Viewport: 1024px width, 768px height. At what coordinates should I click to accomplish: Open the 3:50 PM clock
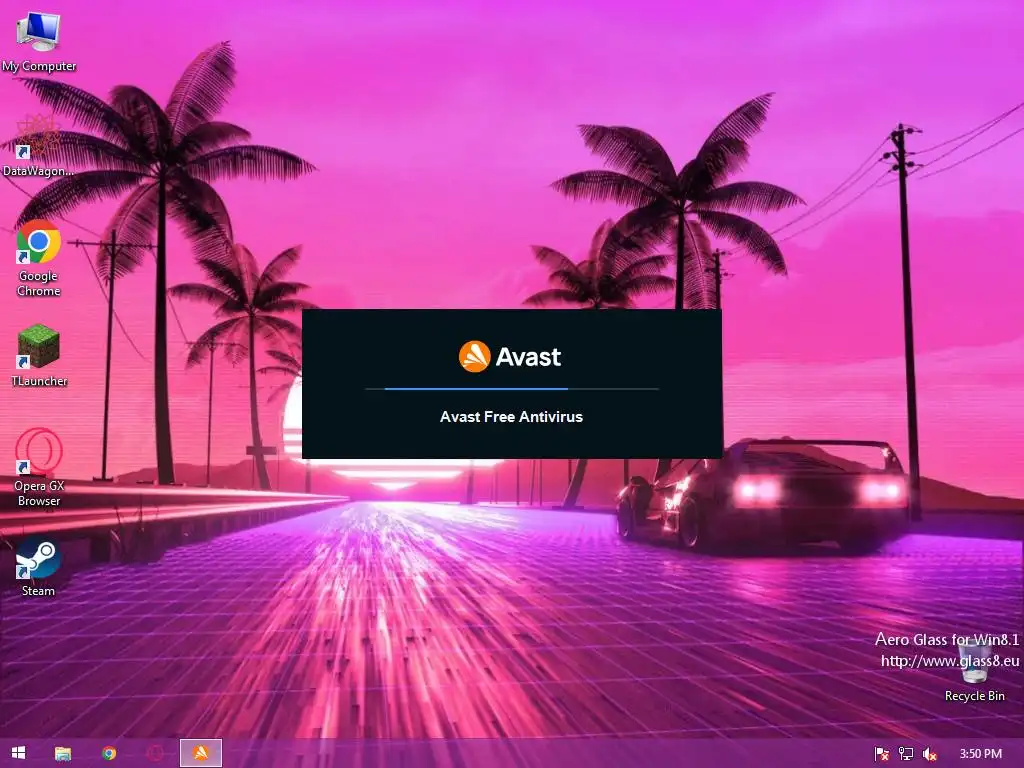coord(981,754)
